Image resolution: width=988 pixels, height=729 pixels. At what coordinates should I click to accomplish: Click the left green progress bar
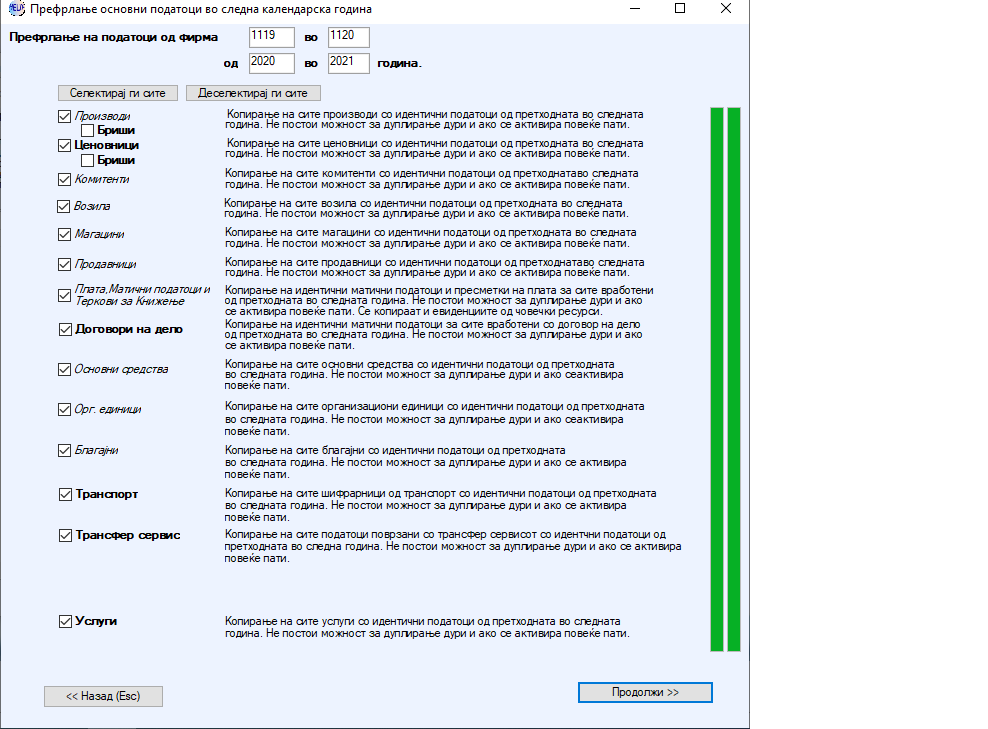717,379
